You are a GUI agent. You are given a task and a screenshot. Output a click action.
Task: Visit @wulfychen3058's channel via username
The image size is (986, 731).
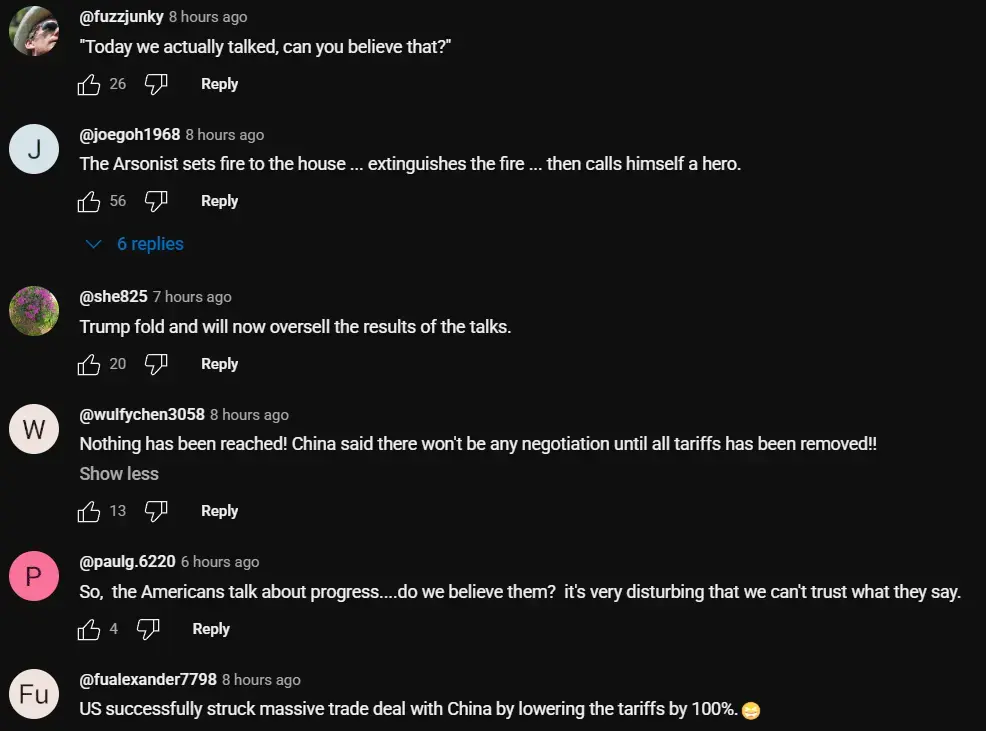[x=142, y=414]
